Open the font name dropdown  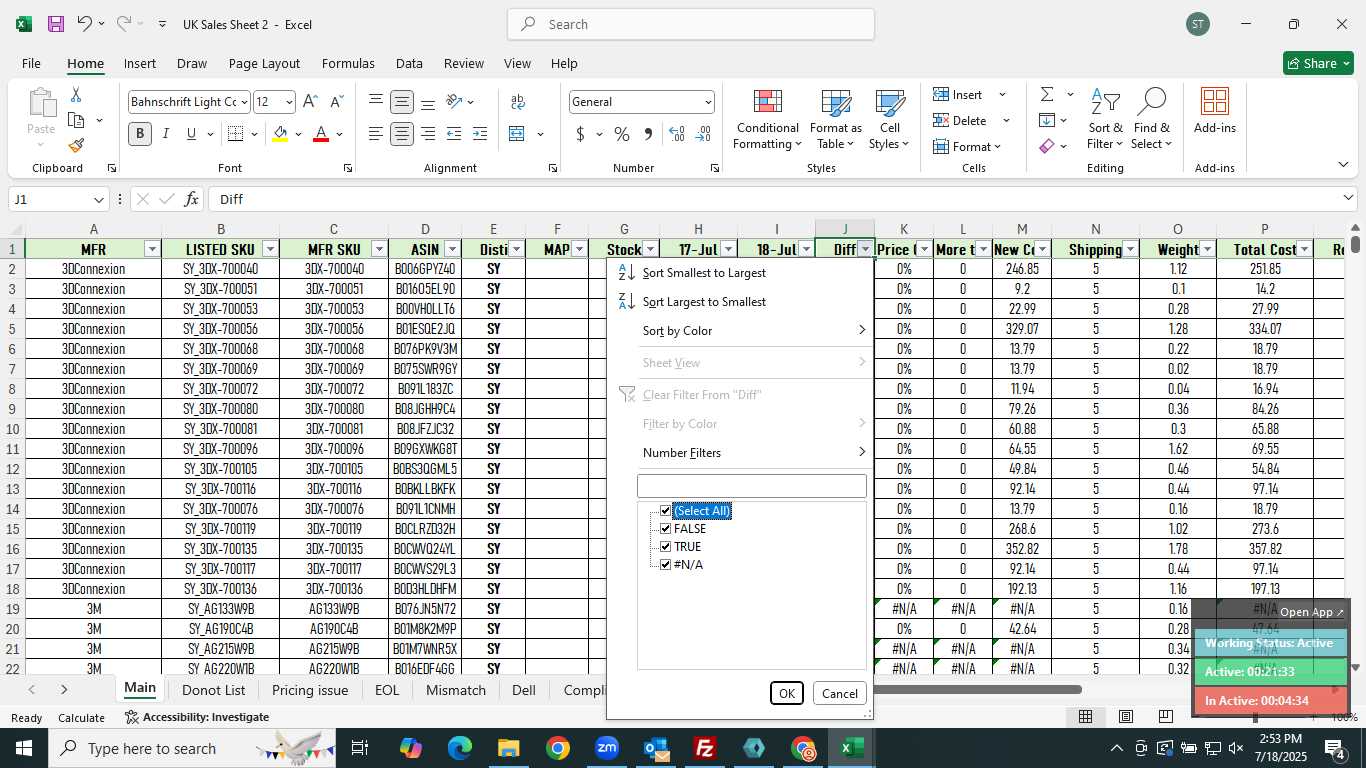coord(243,102)
